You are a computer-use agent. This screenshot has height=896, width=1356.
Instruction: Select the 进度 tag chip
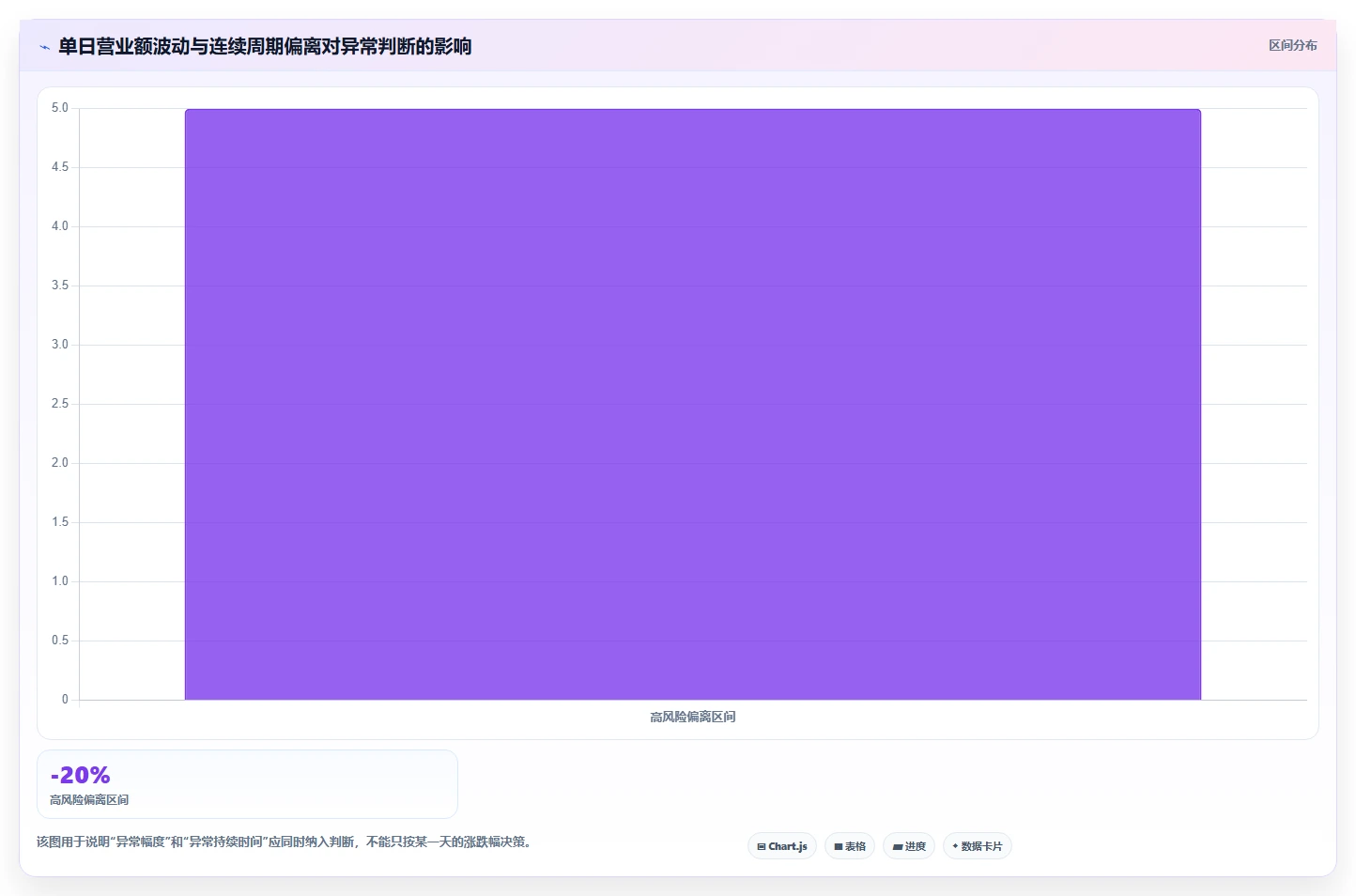(909, 846)
